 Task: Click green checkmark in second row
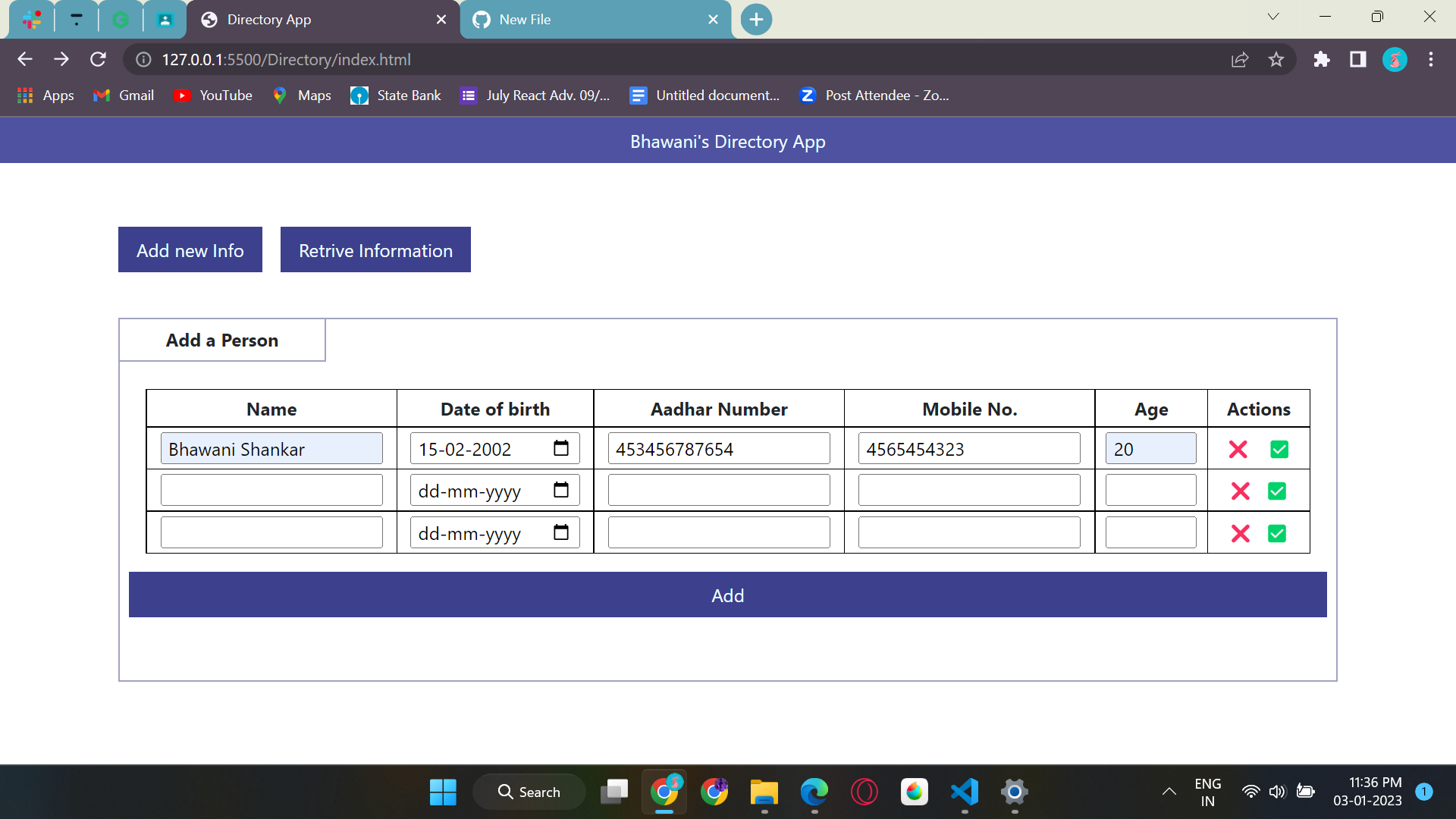(x=1277, y=491)
